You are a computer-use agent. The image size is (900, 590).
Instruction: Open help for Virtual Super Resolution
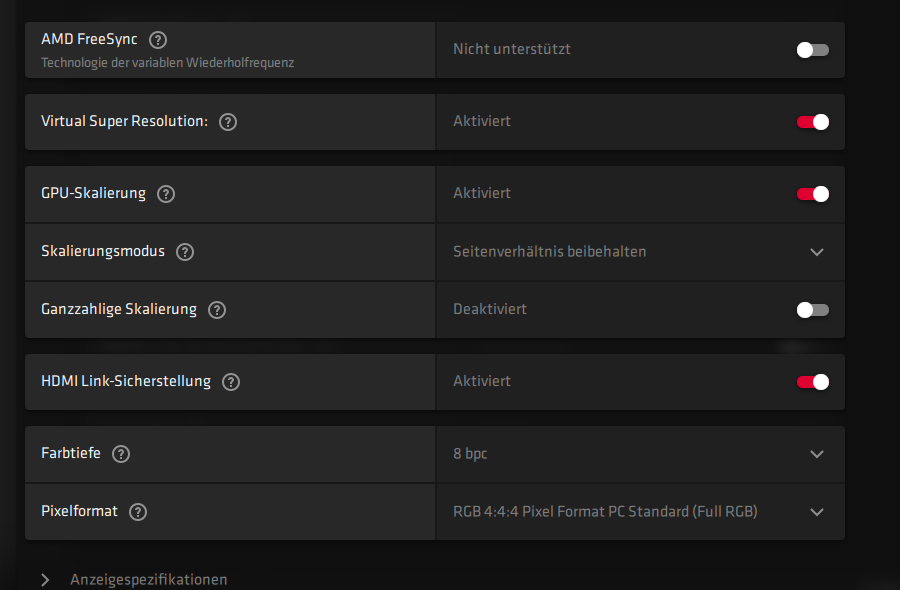(228, 122)
